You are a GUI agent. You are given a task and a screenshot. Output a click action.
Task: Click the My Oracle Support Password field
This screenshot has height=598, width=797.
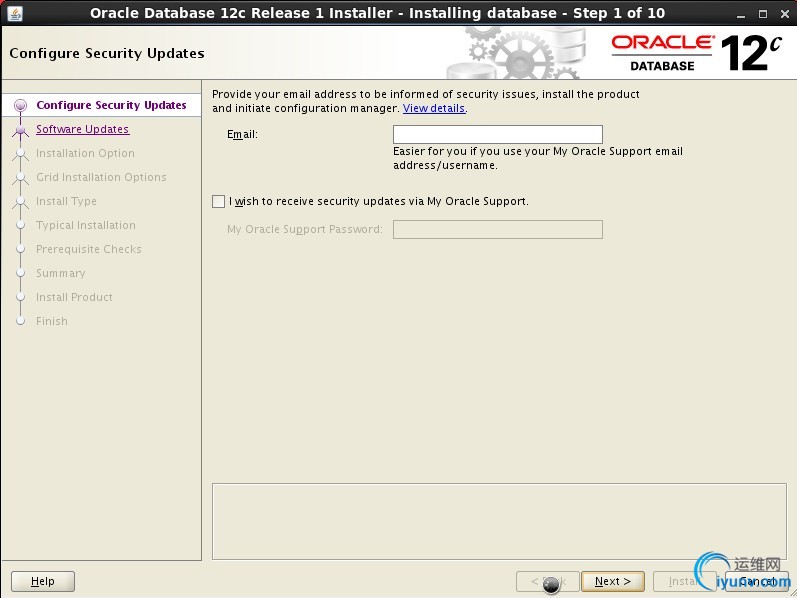click(498, 229)
